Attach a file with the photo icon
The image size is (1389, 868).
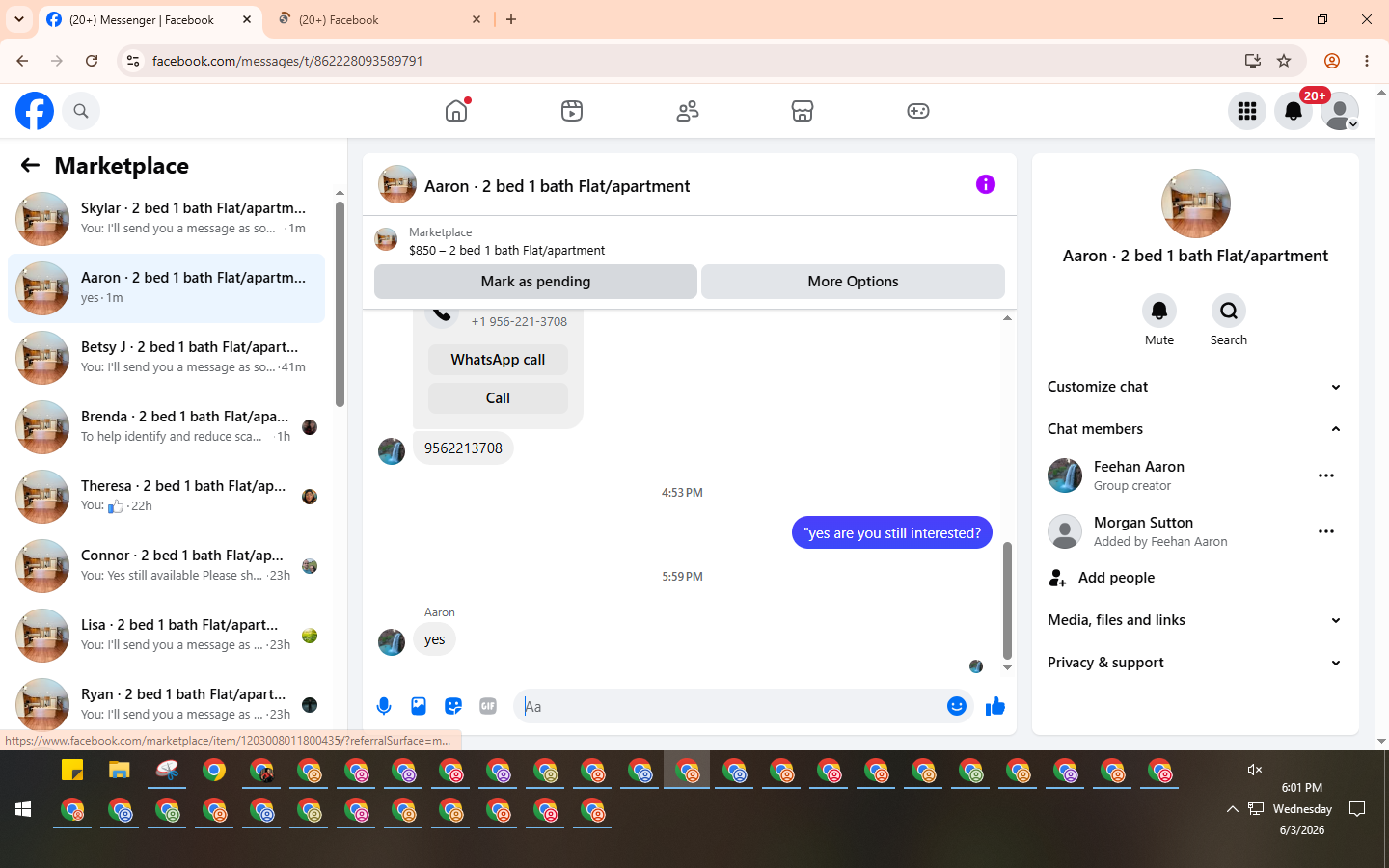click(x=419, y=706)
